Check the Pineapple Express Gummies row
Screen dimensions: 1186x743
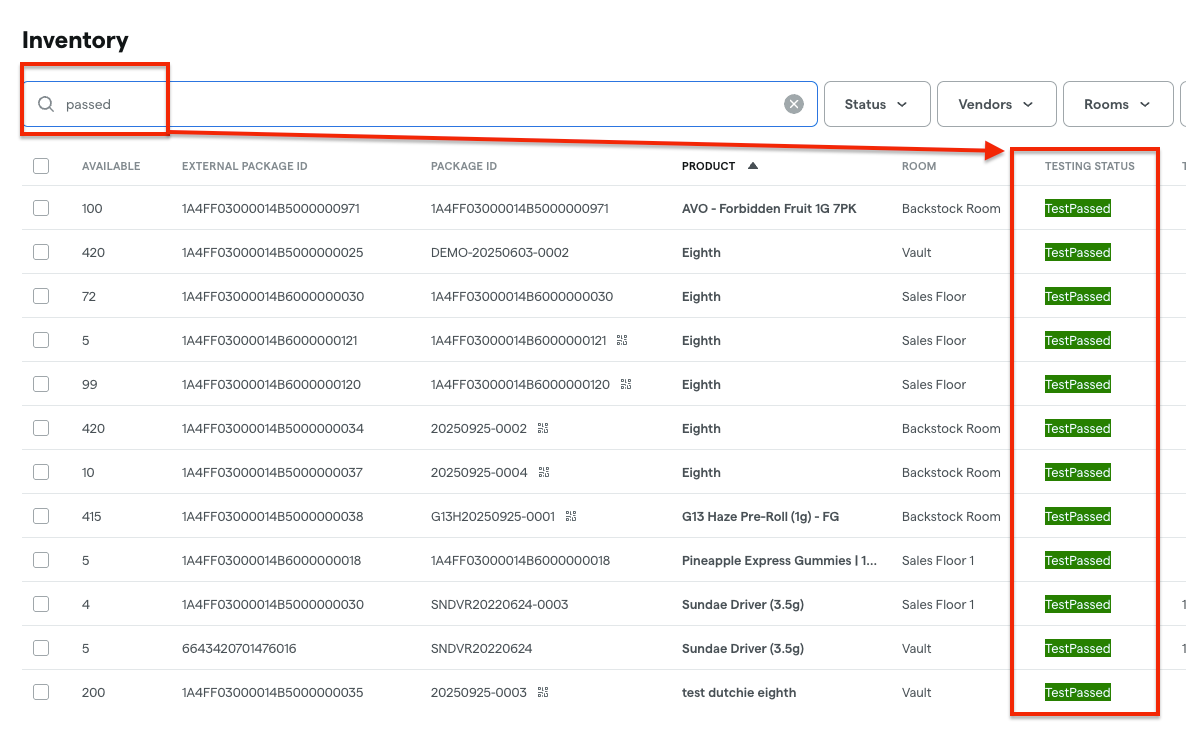coord(41,560)
